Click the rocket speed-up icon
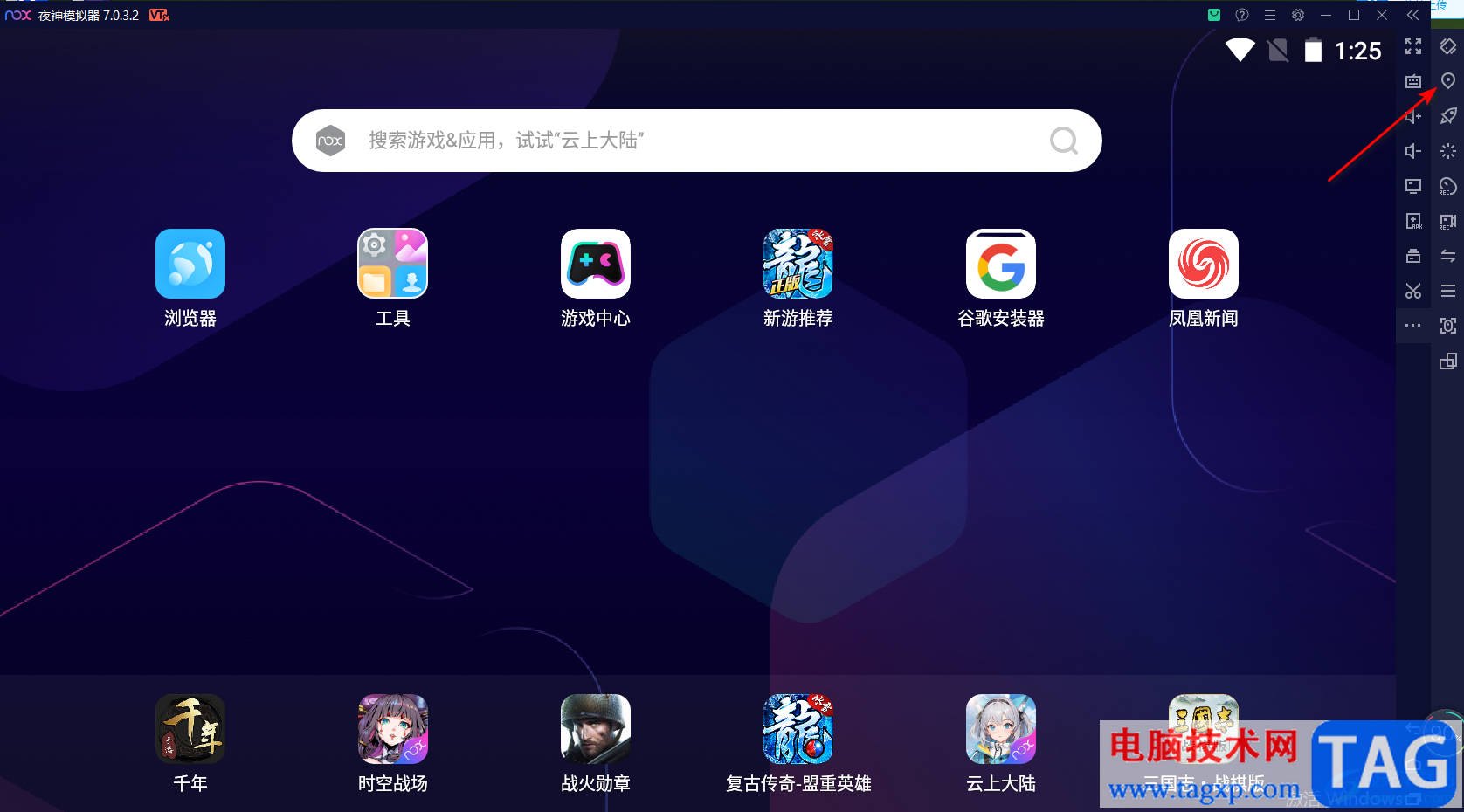1464x812 pixels. click(1448, 116)
